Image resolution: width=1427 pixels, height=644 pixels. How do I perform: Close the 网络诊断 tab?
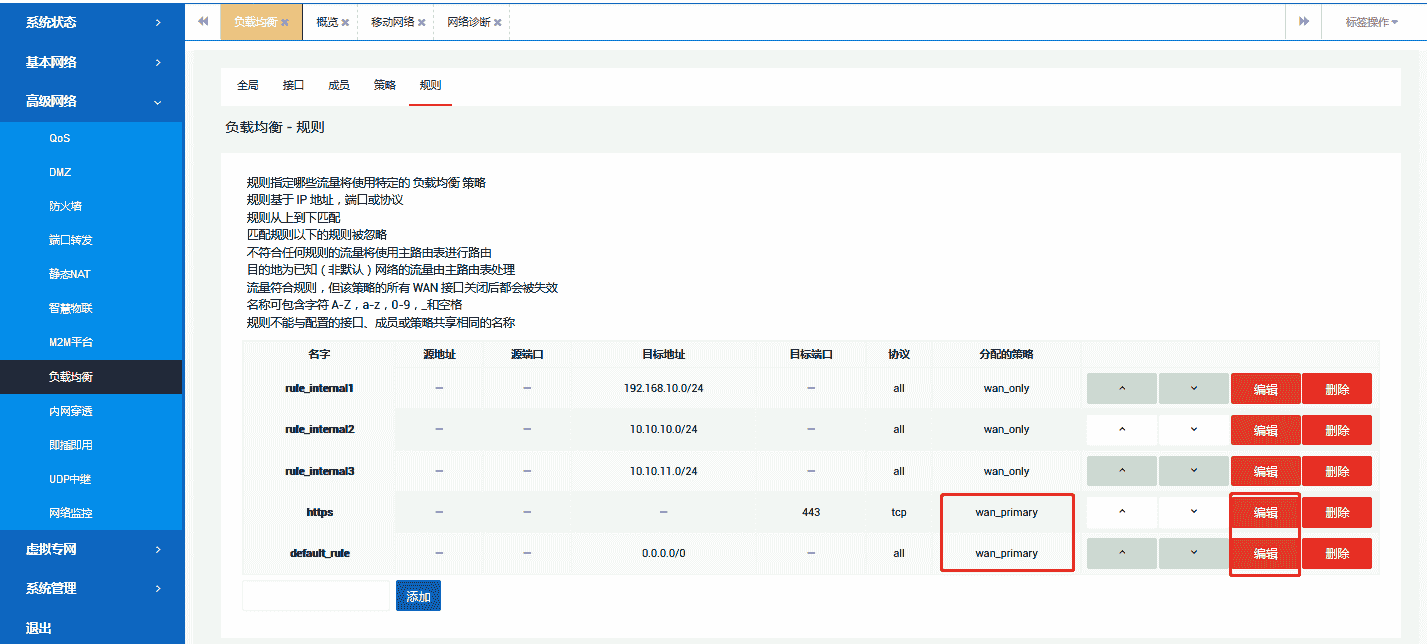point(497,22)
